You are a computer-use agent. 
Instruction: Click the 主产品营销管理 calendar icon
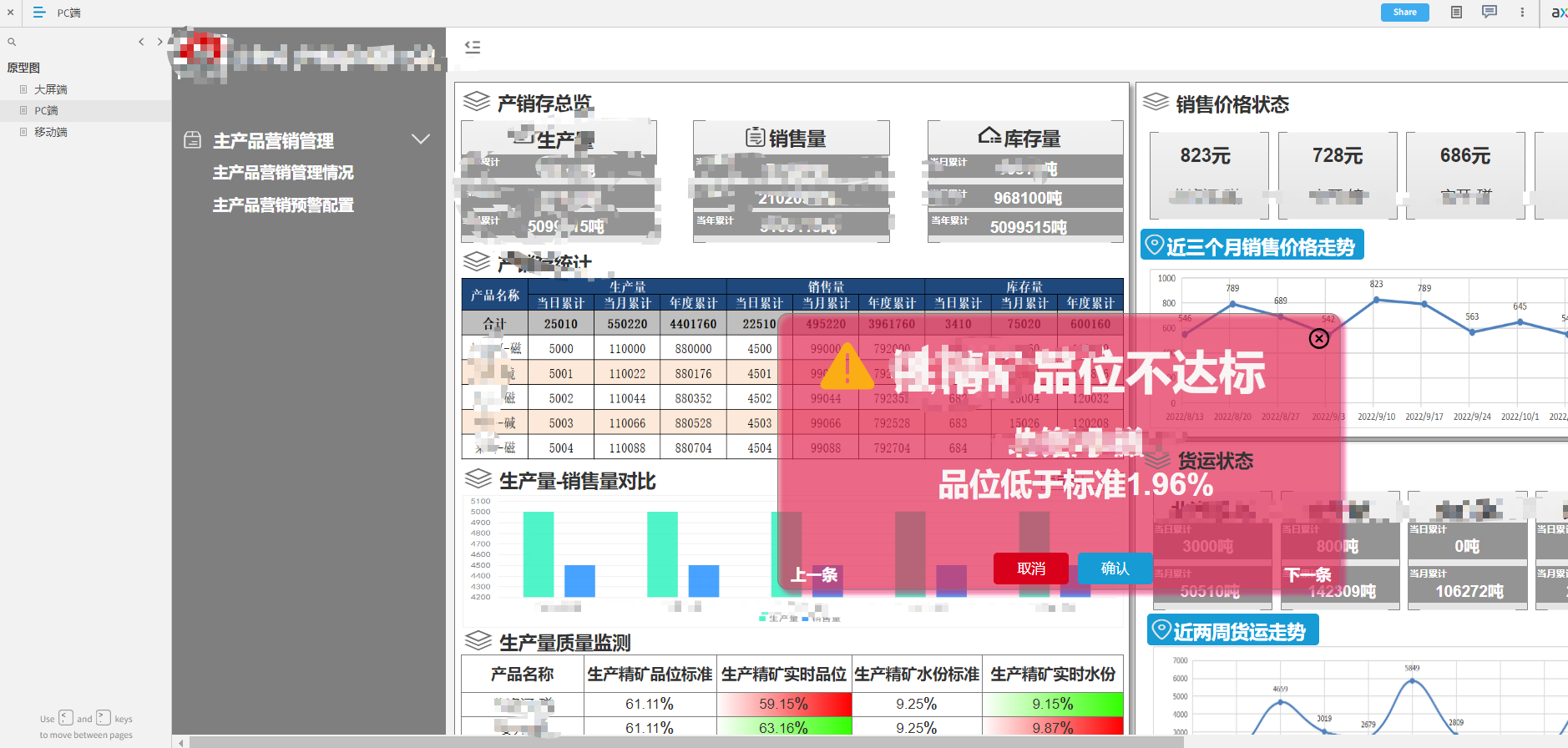pyautogui.click(x=192, y=140)
